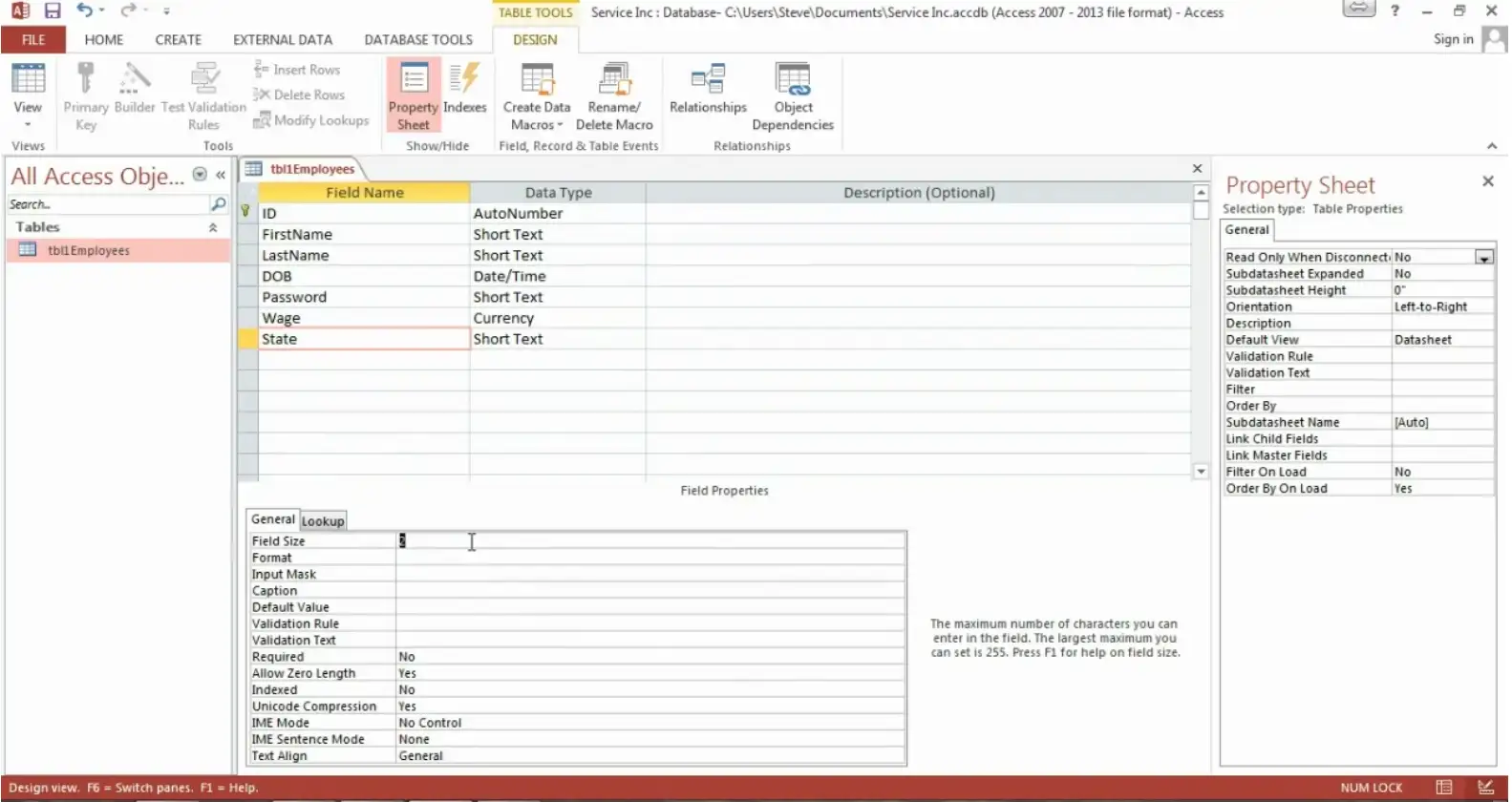This screenshot has width=1512, height=802.
Task: Open the View dropdown arrow
Action: pyautogui.click(x=28, y=124)
